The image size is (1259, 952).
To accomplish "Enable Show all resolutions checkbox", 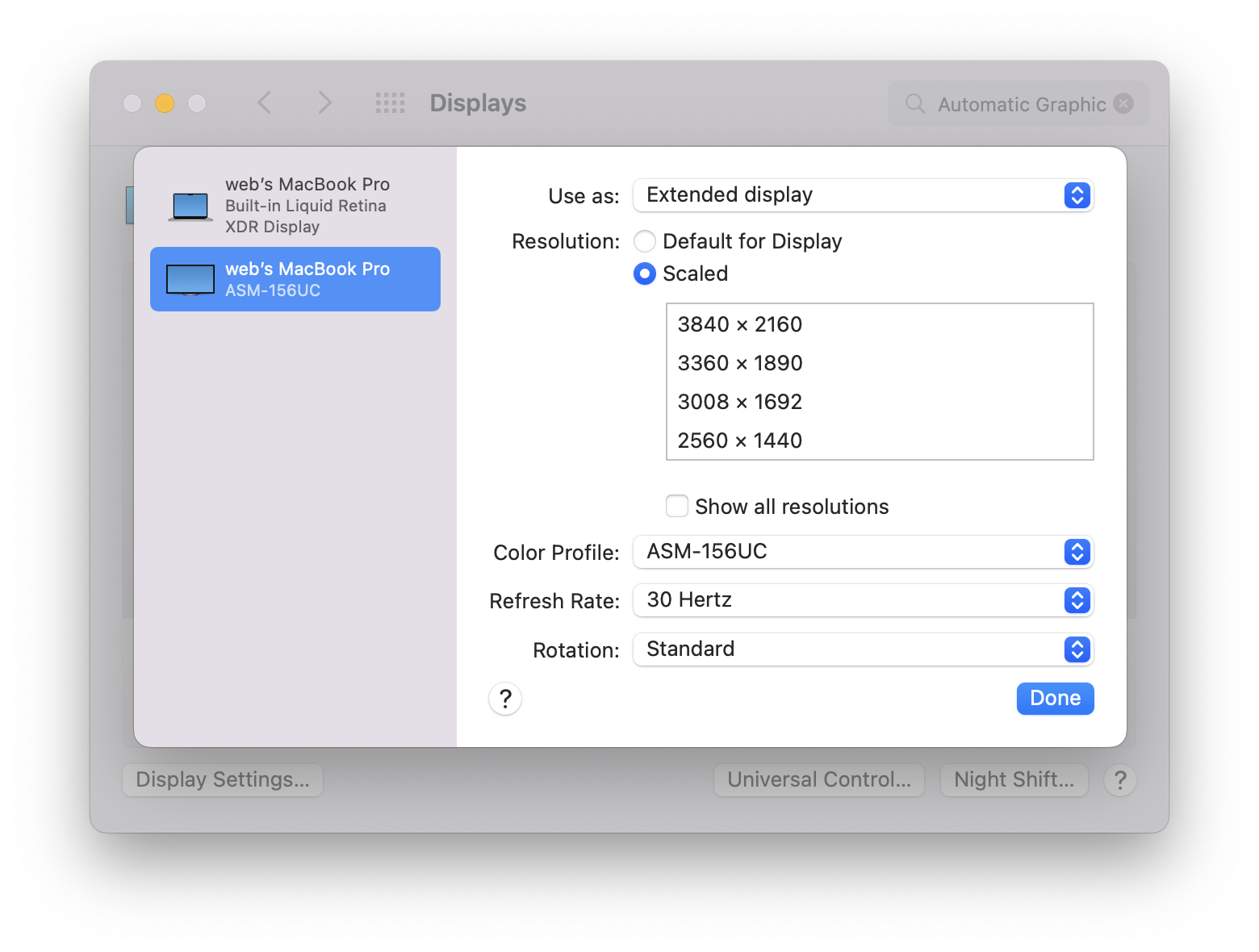I will tap(677, 506).
